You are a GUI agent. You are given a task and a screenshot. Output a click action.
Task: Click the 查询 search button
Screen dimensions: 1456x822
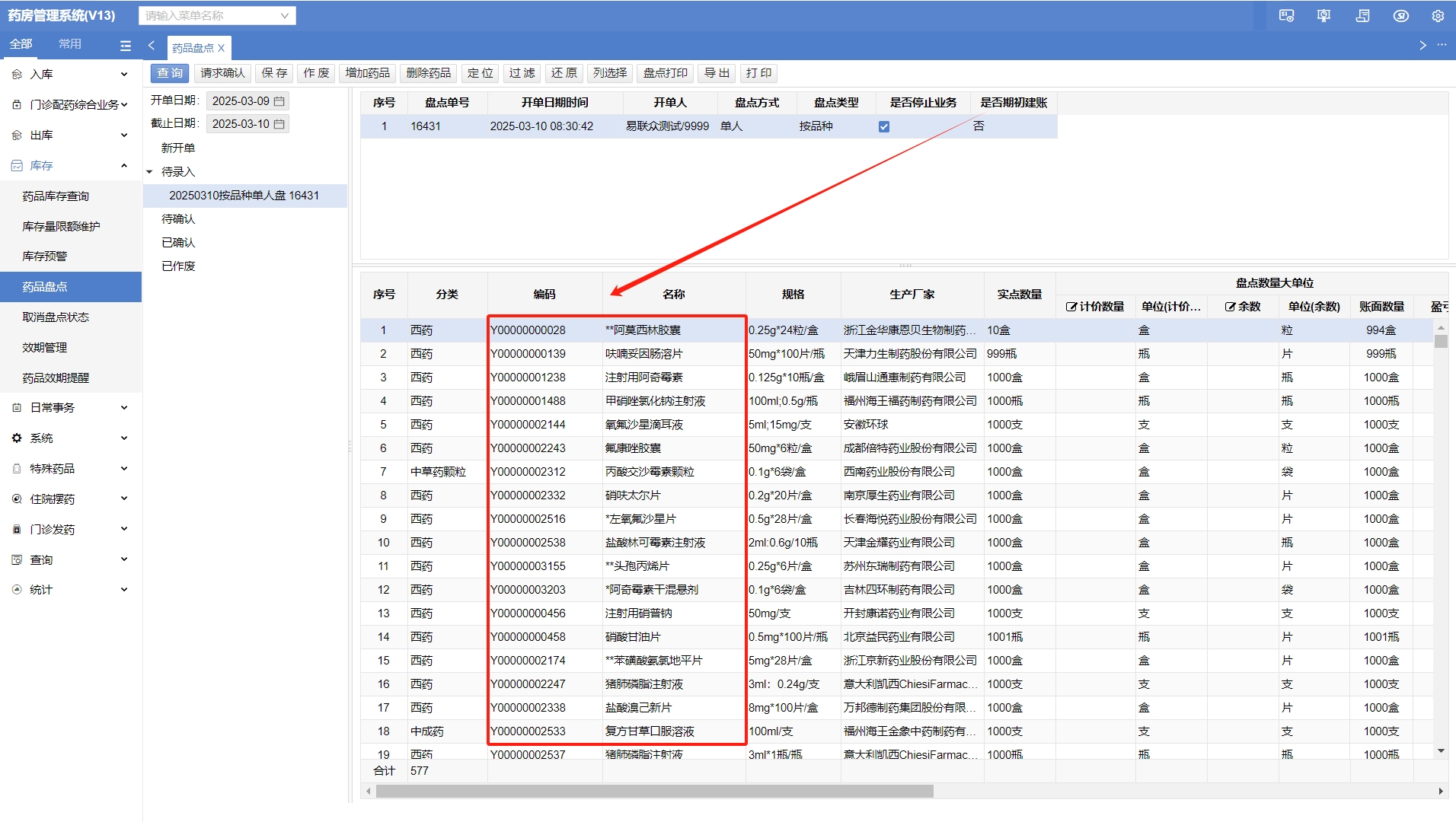point(170,73)
